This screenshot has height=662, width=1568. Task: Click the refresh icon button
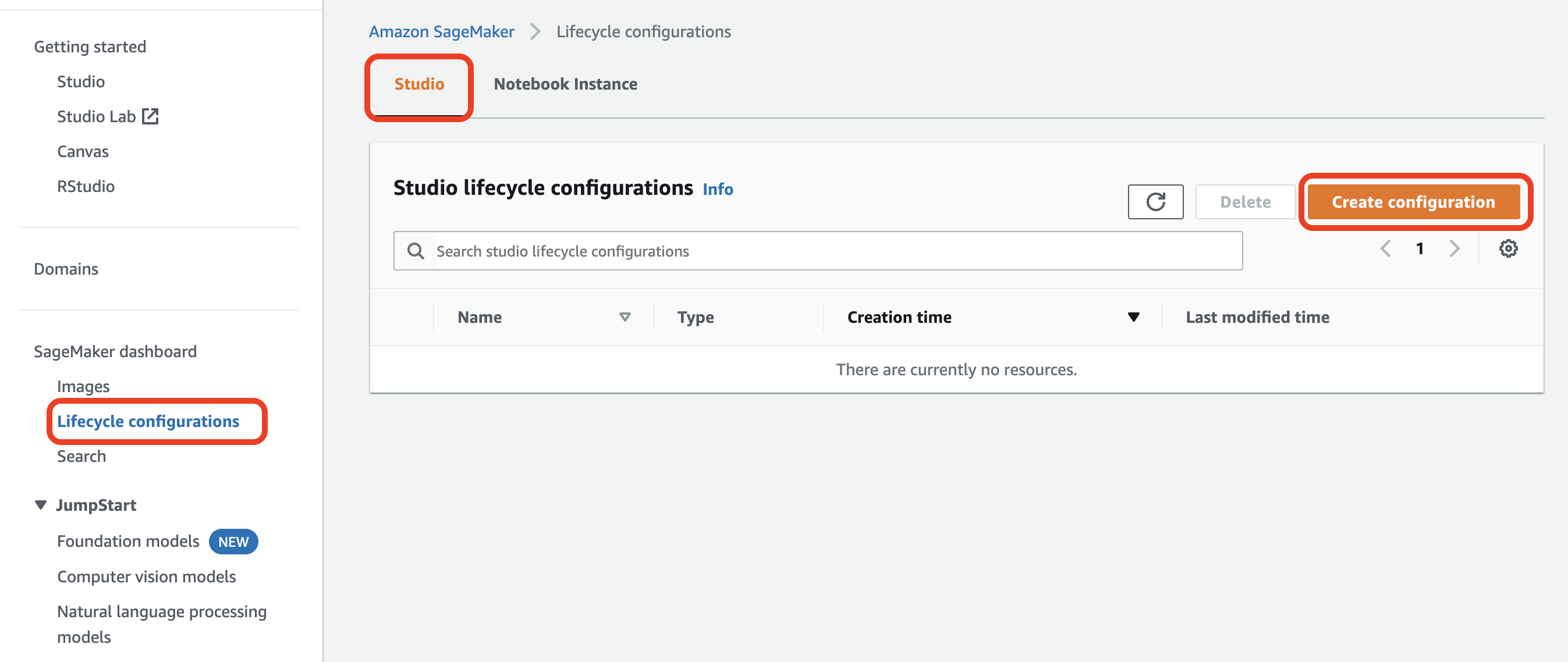[x=1155, y=201]
